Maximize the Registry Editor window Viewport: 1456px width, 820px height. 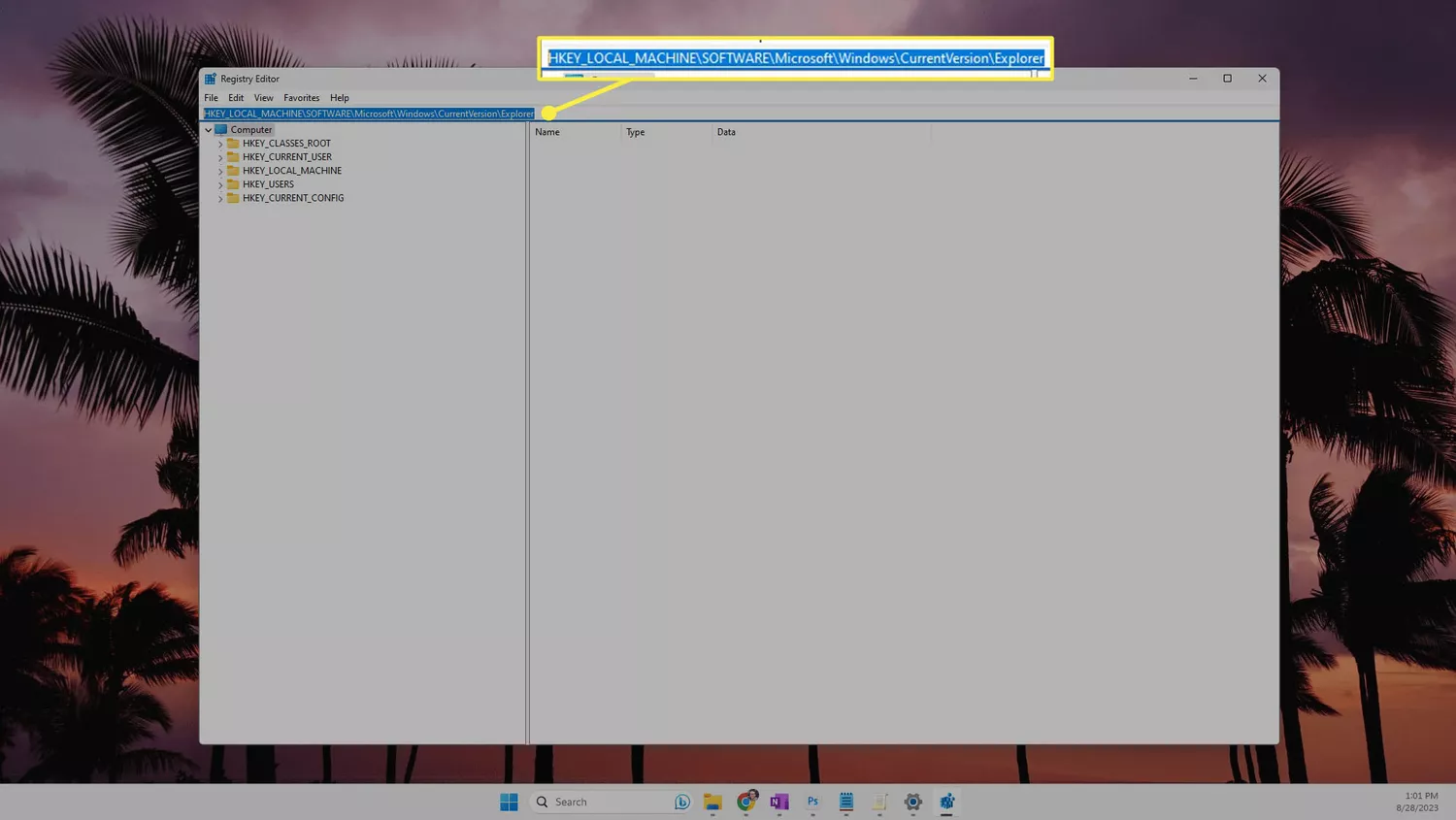click(1228, 79)
